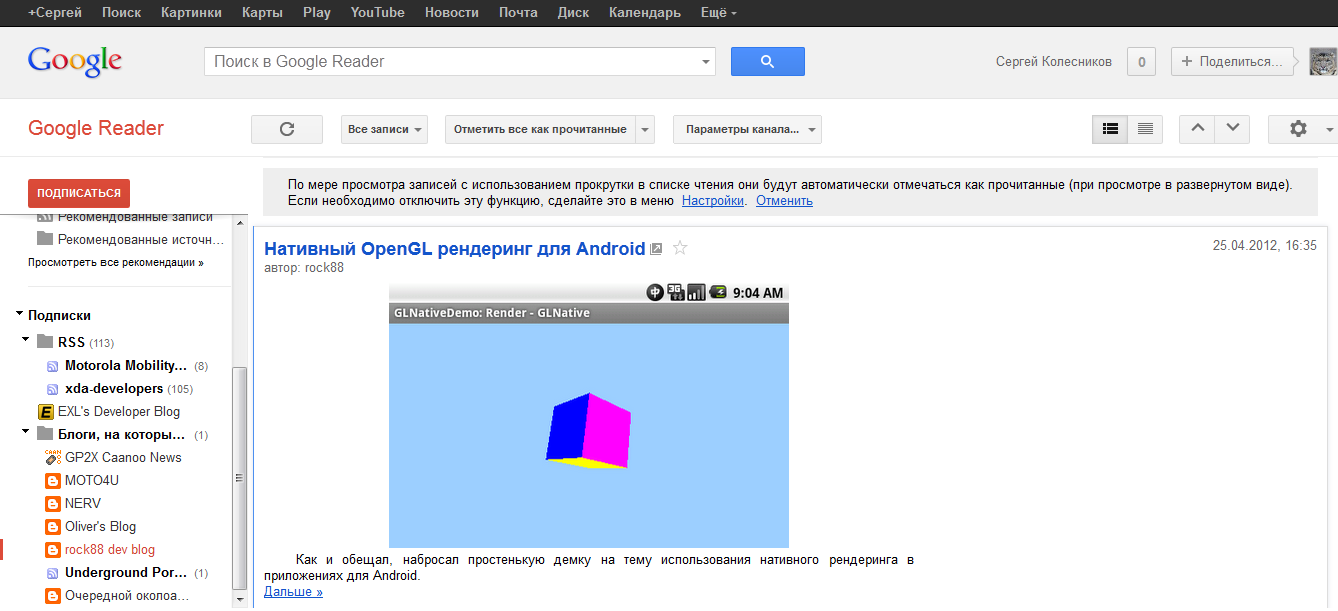Select Очередной околоа… subscription

click(x=127, y=596)
